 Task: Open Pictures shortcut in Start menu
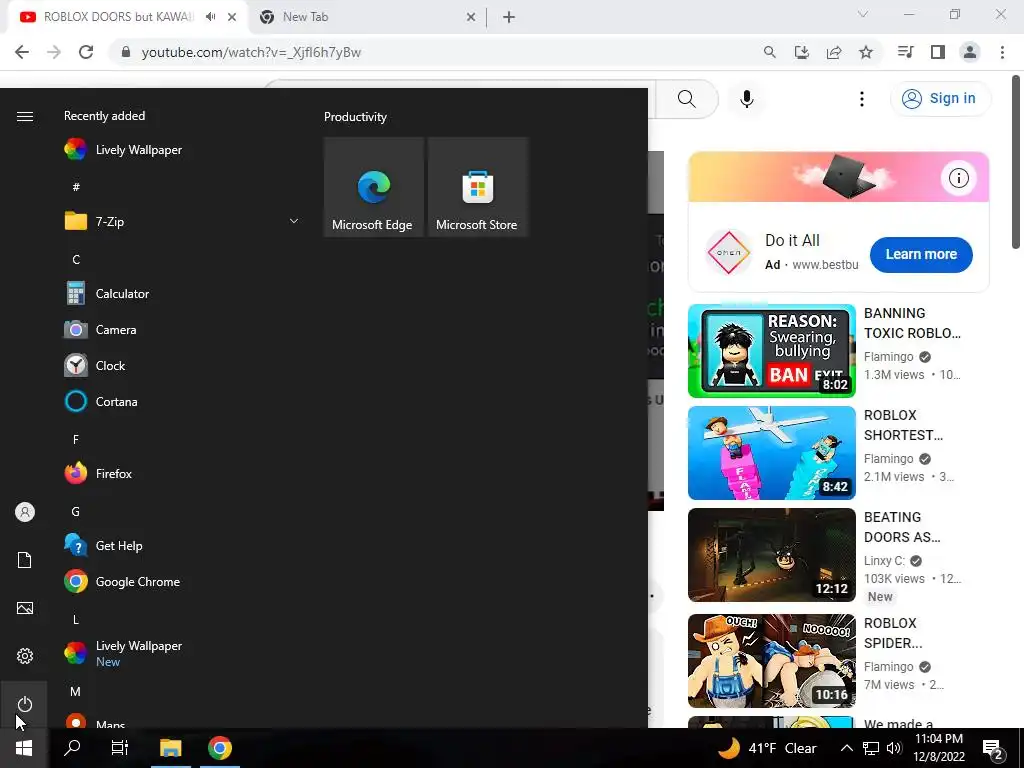click(25, 608)
